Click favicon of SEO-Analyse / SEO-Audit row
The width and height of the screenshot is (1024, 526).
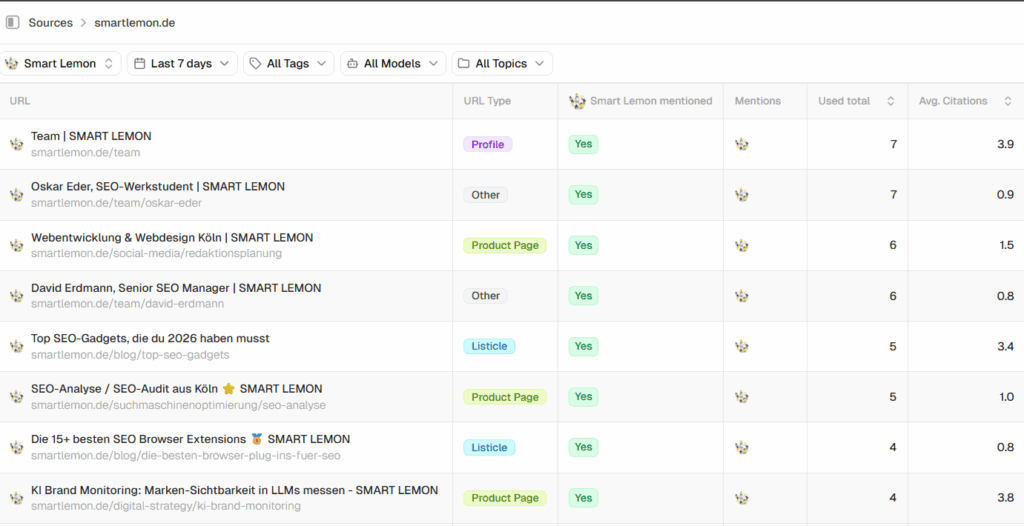[x=16, y=397]
